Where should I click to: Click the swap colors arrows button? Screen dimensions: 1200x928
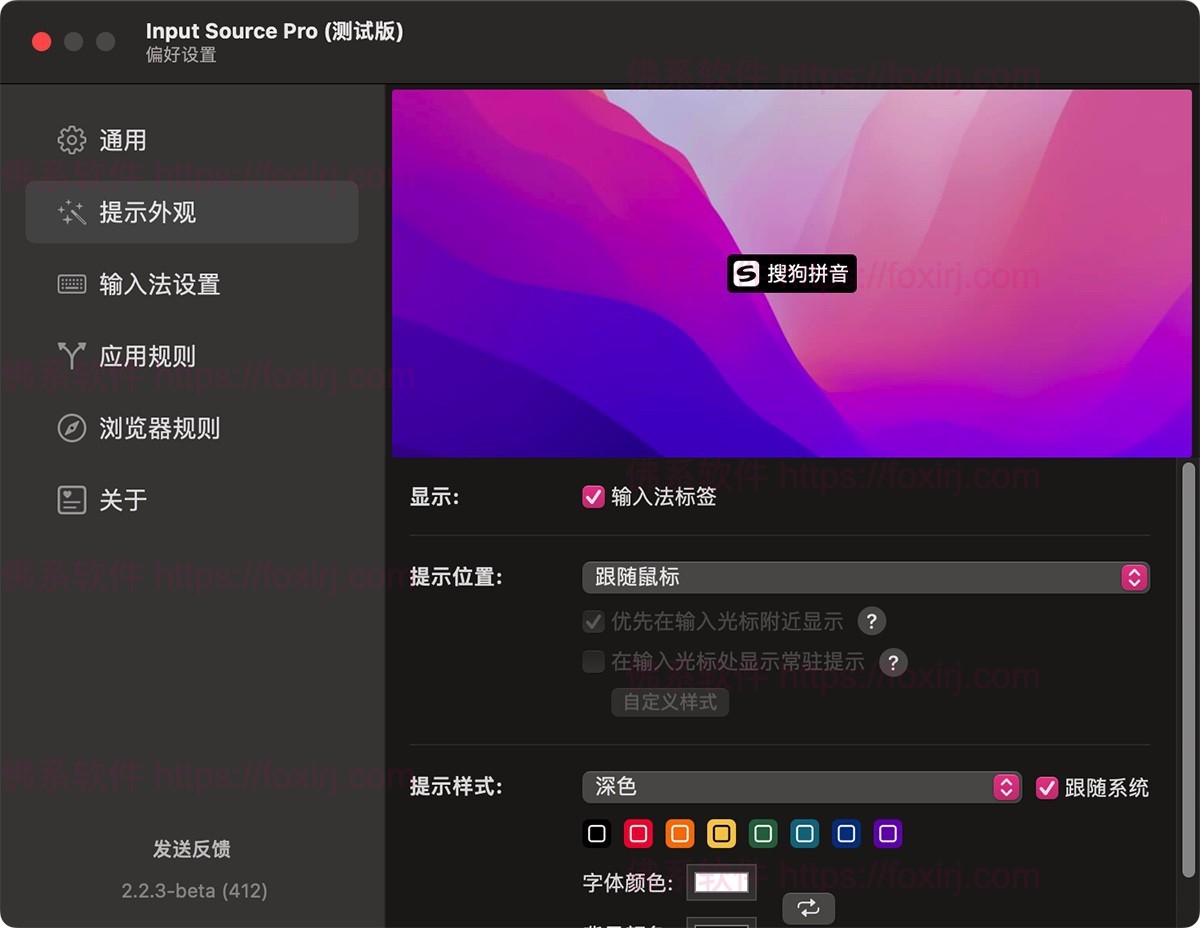808,907
